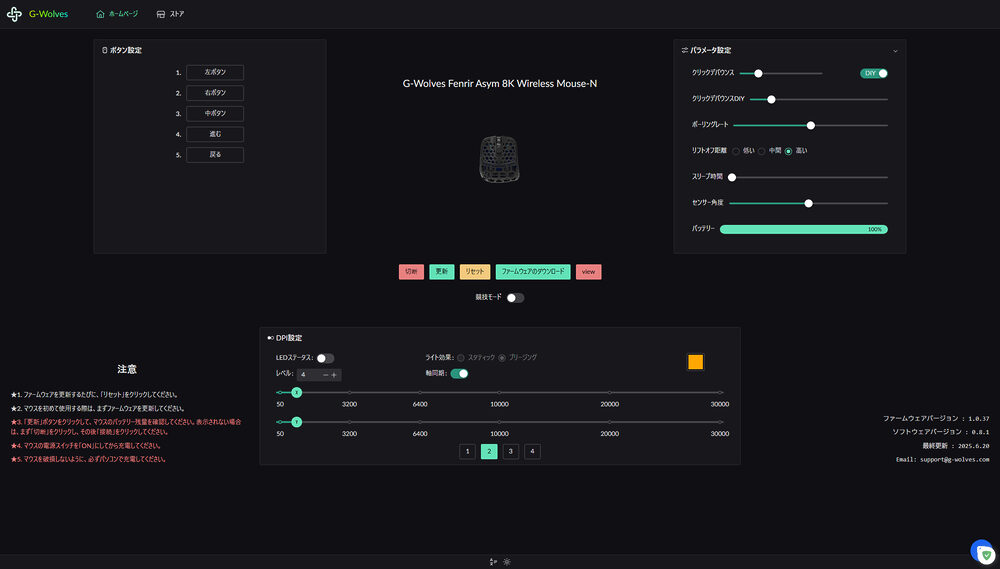Click the X-axis DPI slider handle

[297, 393]
